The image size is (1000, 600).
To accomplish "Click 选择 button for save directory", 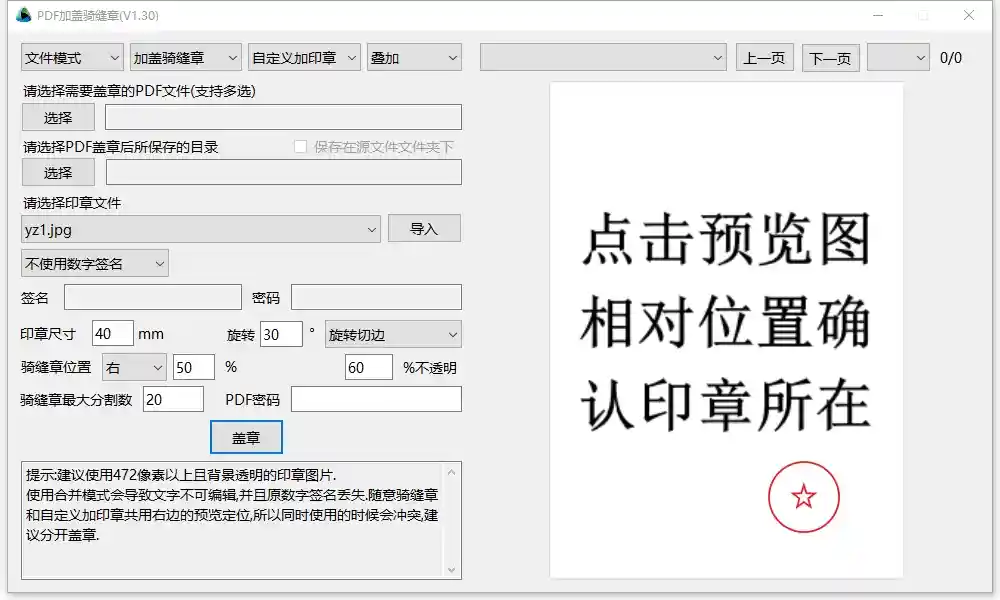I will point(58,172).
